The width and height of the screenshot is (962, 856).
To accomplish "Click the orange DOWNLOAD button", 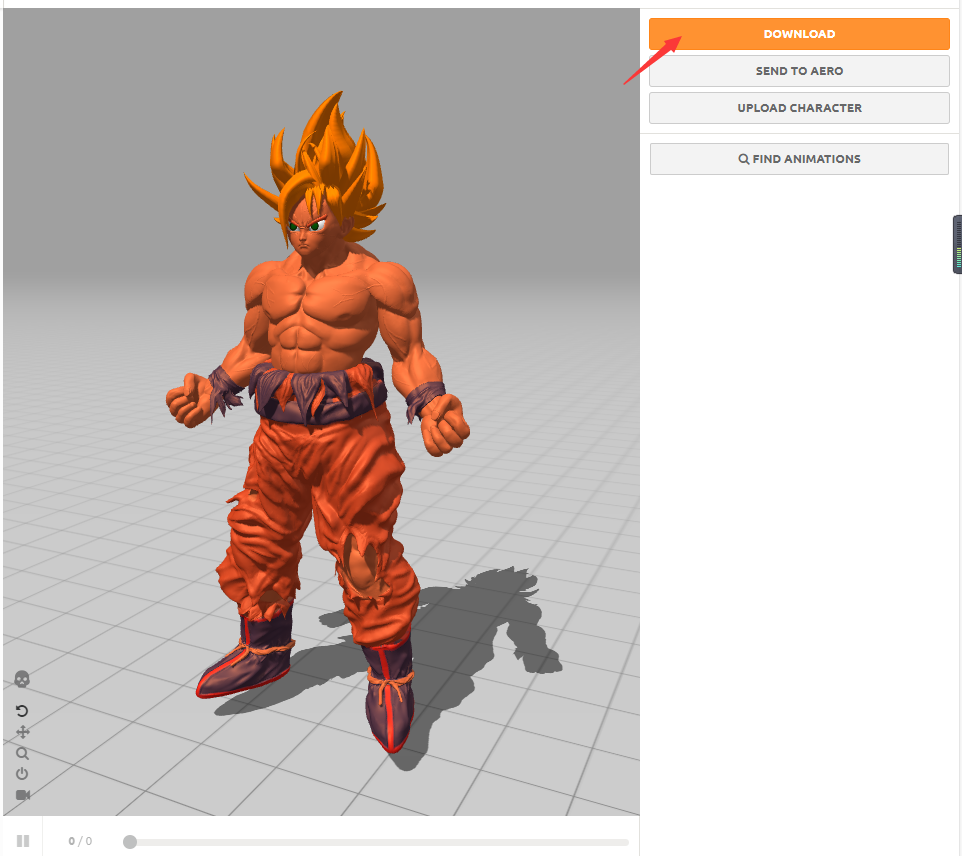I will (x=799, y=34).
